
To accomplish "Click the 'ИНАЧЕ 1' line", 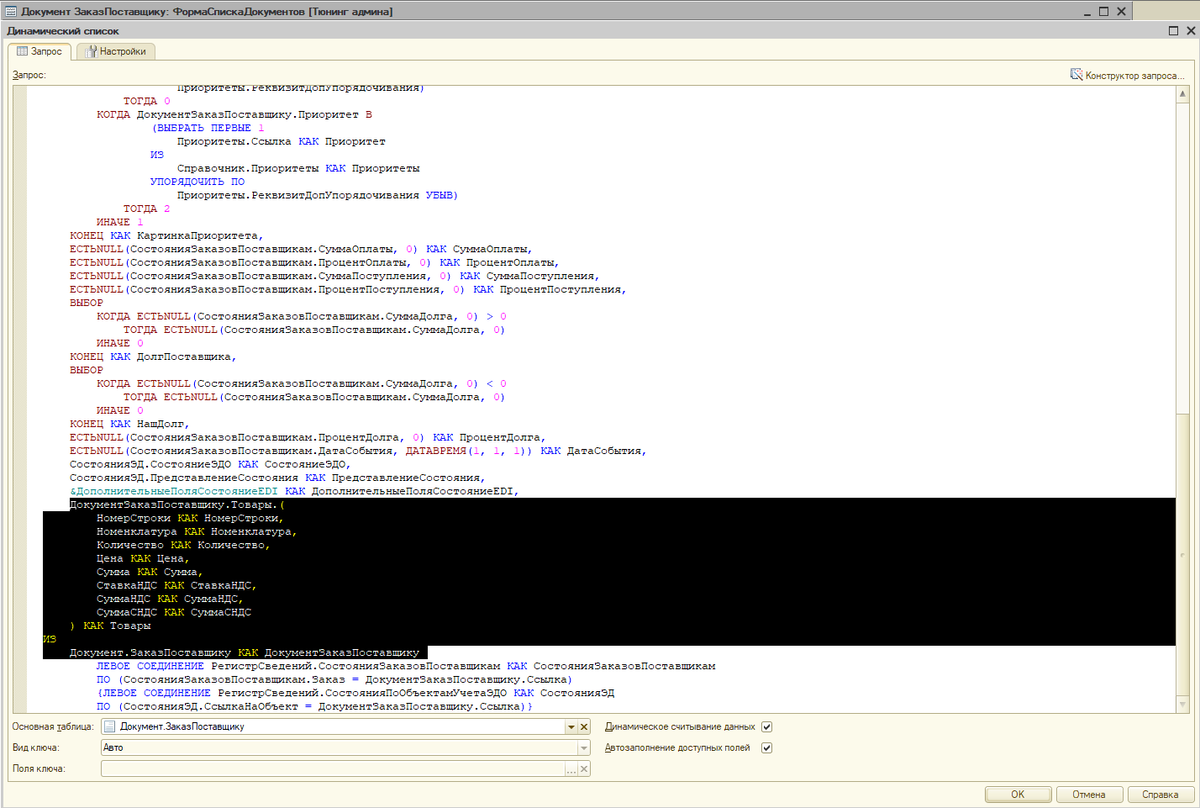I will click(120, 222).
